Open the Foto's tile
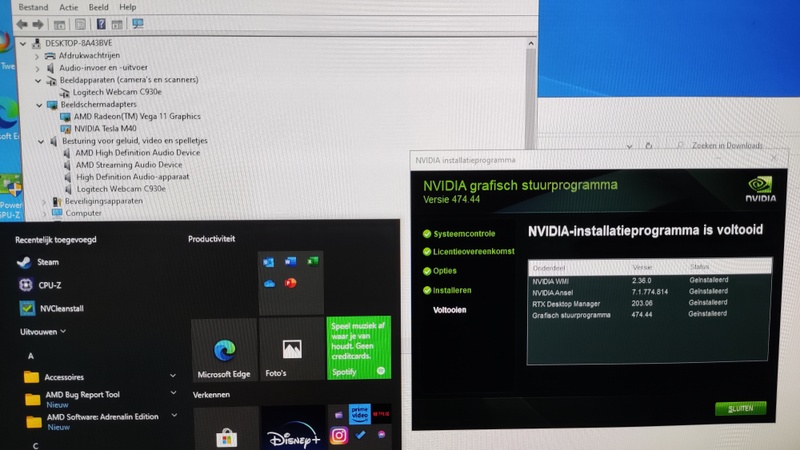 (x=291, y=349)
